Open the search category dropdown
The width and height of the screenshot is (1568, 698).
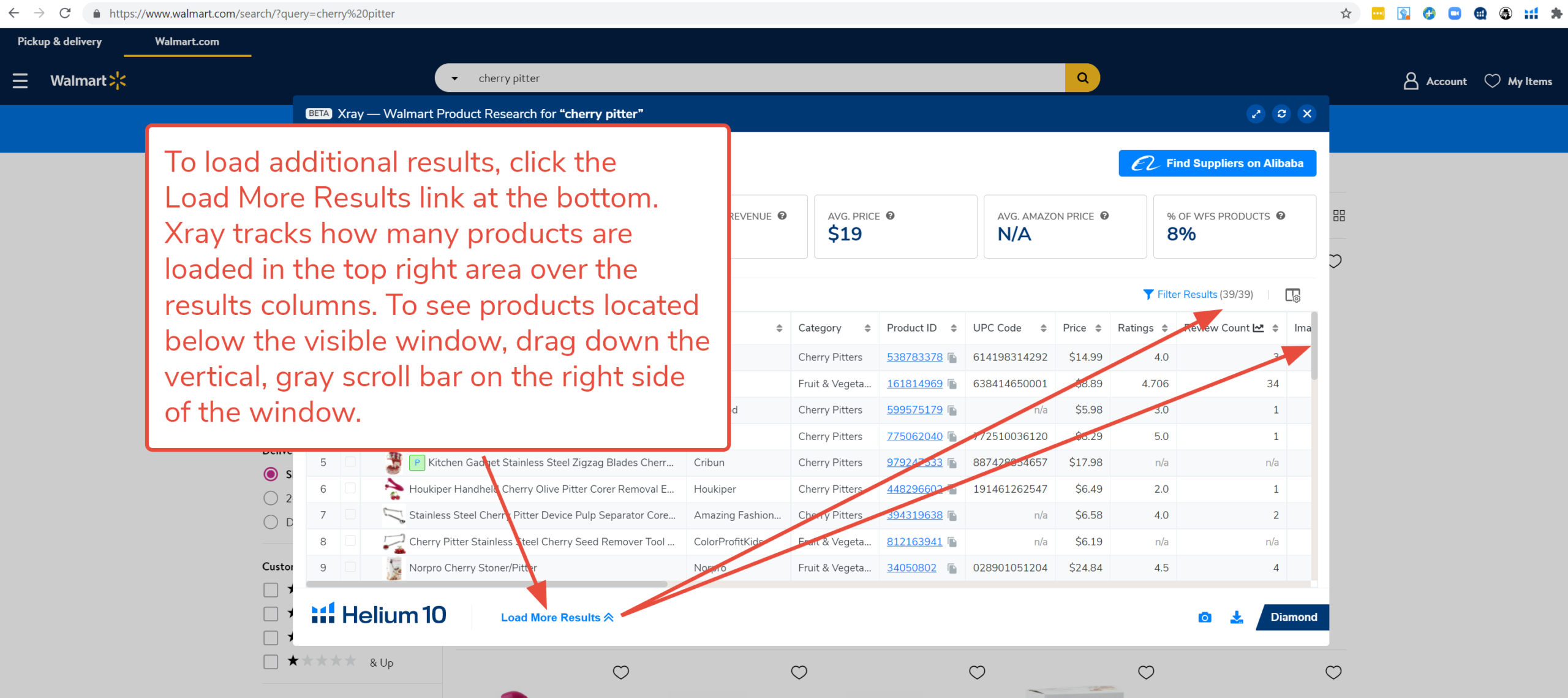point(453,78)
